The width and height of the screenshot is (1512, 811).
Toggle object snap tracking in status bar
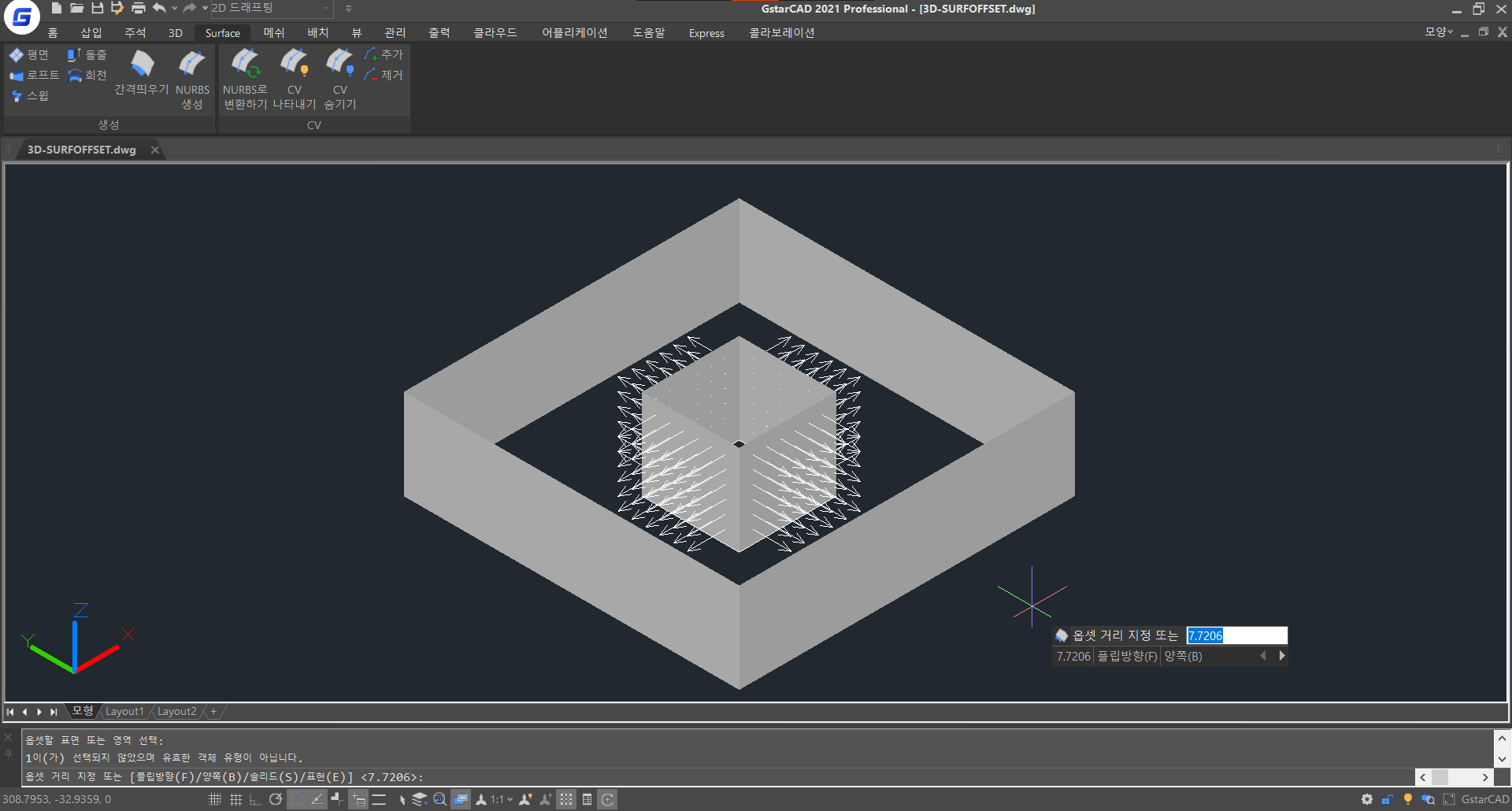pos(317,799)
